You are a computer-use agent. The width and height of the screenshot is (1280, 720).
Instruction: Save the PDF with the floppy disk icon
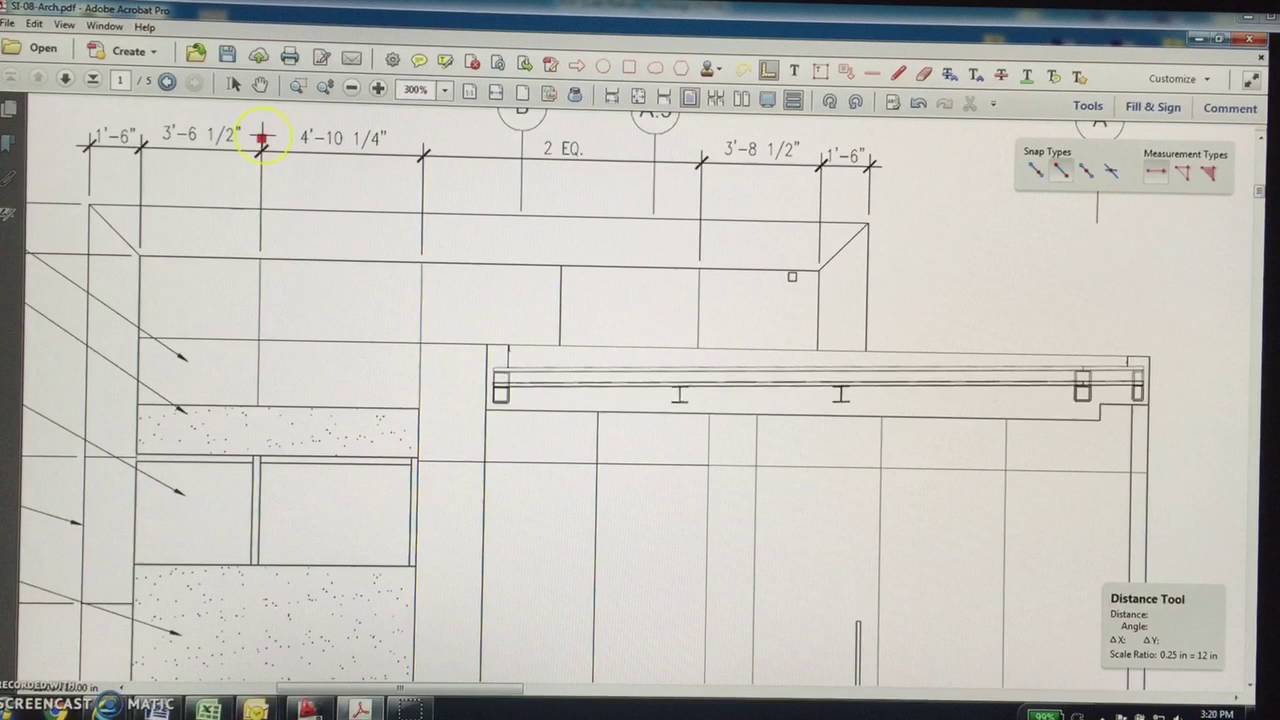tap(227, 54)
